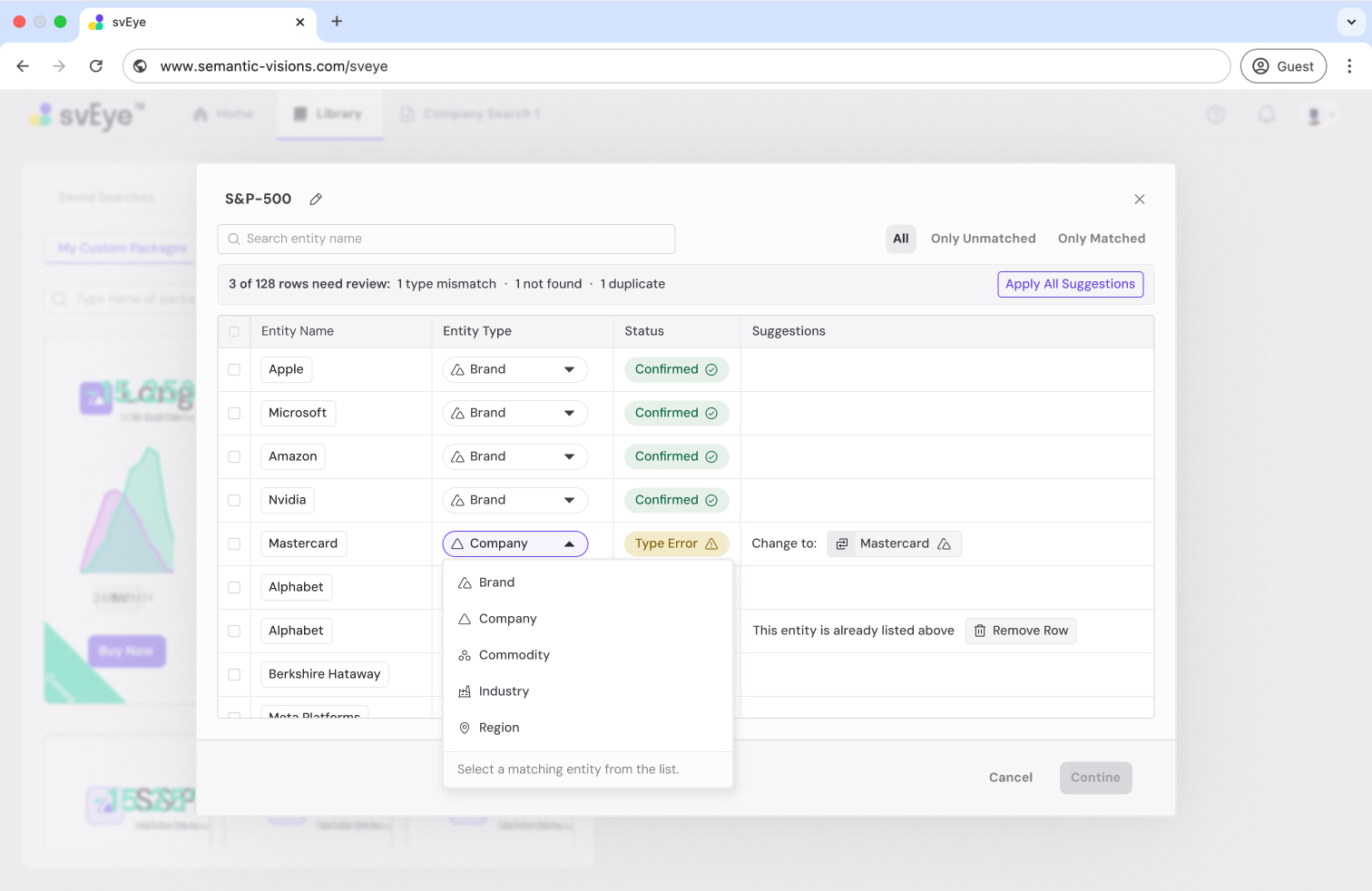Show Only Matched rows
The image size is (1372, 891).
(1101, 239)
